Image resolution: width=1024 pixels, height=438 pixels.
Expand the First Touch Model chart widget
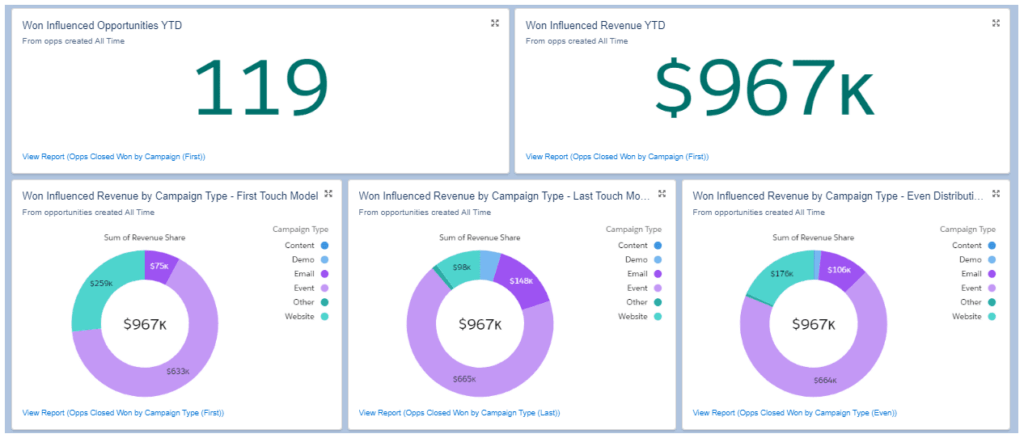point(328,193)
